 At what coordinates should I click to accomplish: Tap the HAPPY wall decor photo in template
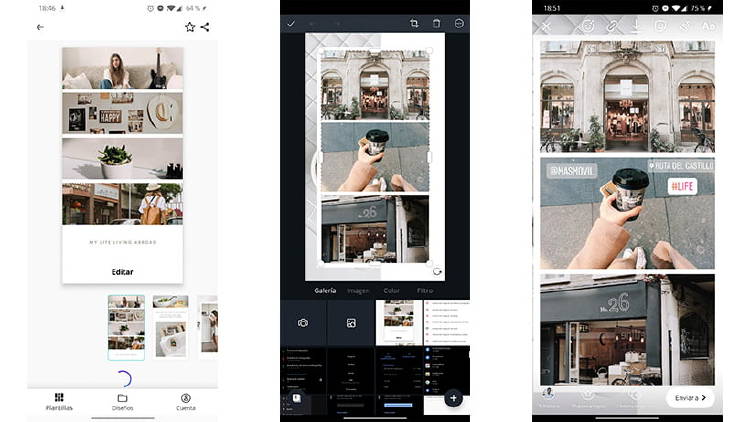pos(122,113)
